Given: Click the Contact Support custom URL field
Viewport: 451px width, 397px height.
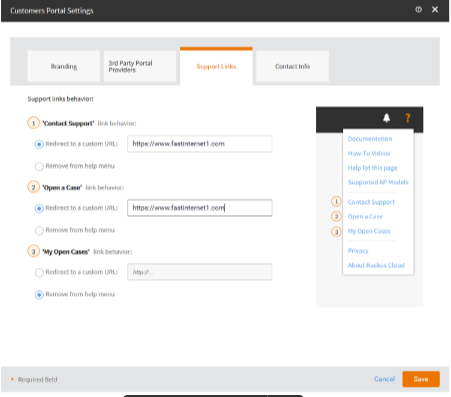Looking at the screenshot, I should point(200,144).
